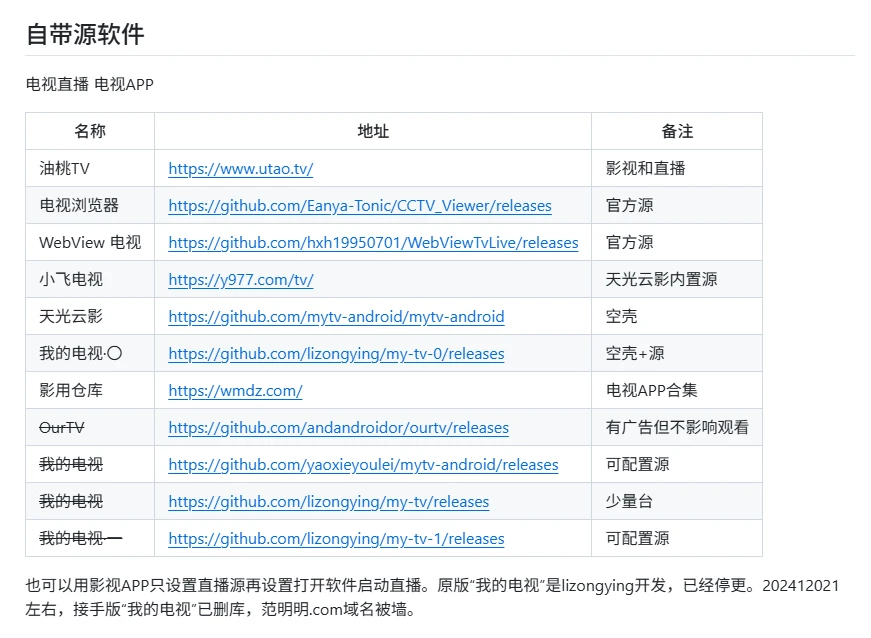
Task: Click the 地址 column header
Action: (x=373, y=132)
